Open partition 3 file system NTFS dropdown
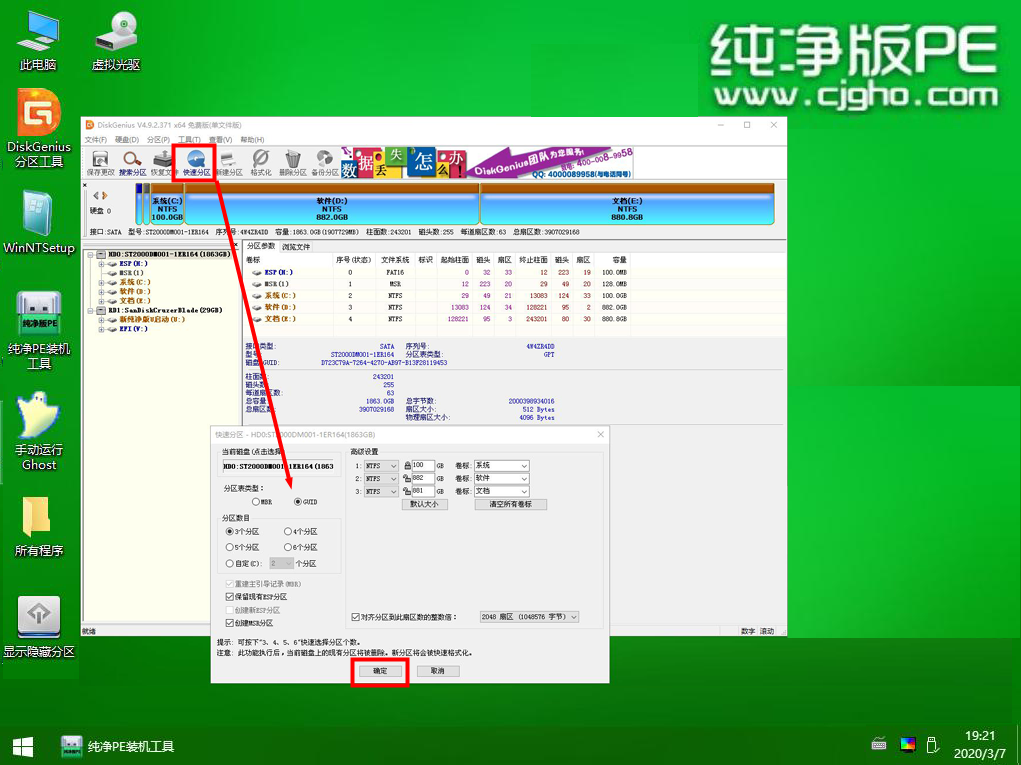1021x765 pixels. (381, 492)
